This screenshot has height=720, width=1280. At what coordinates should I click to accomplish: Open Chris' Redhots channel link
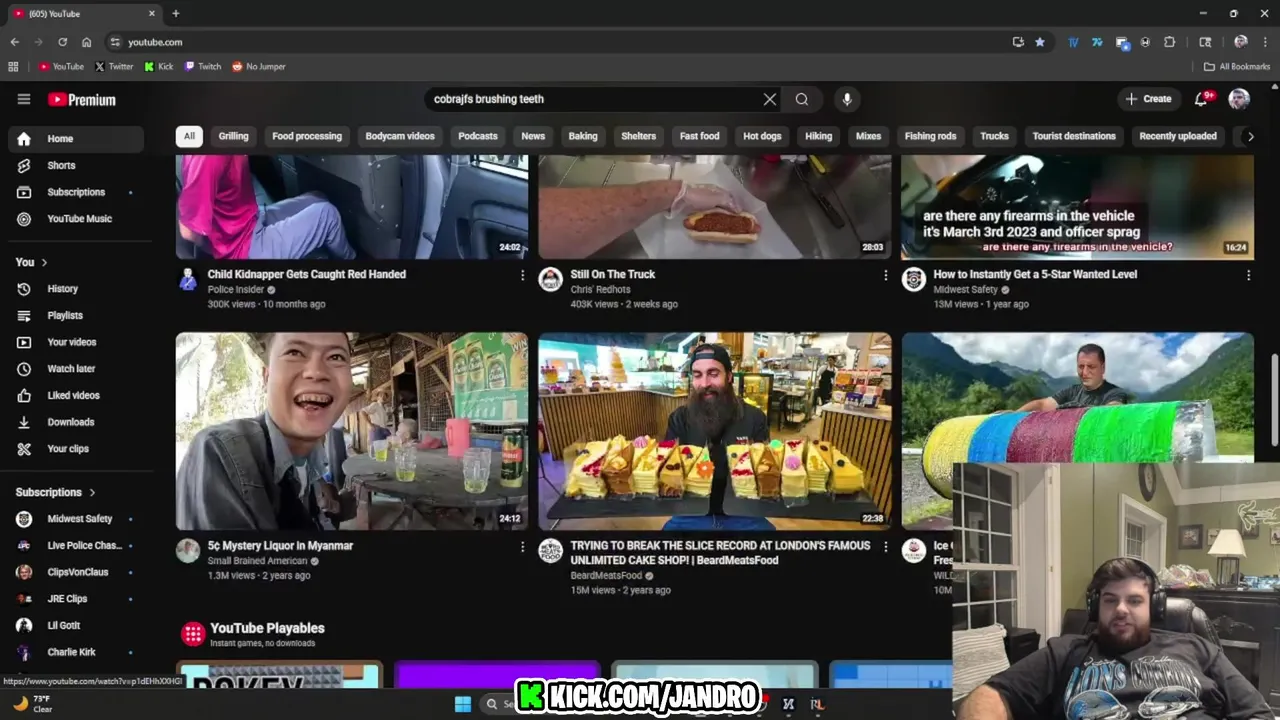point(600,290)
